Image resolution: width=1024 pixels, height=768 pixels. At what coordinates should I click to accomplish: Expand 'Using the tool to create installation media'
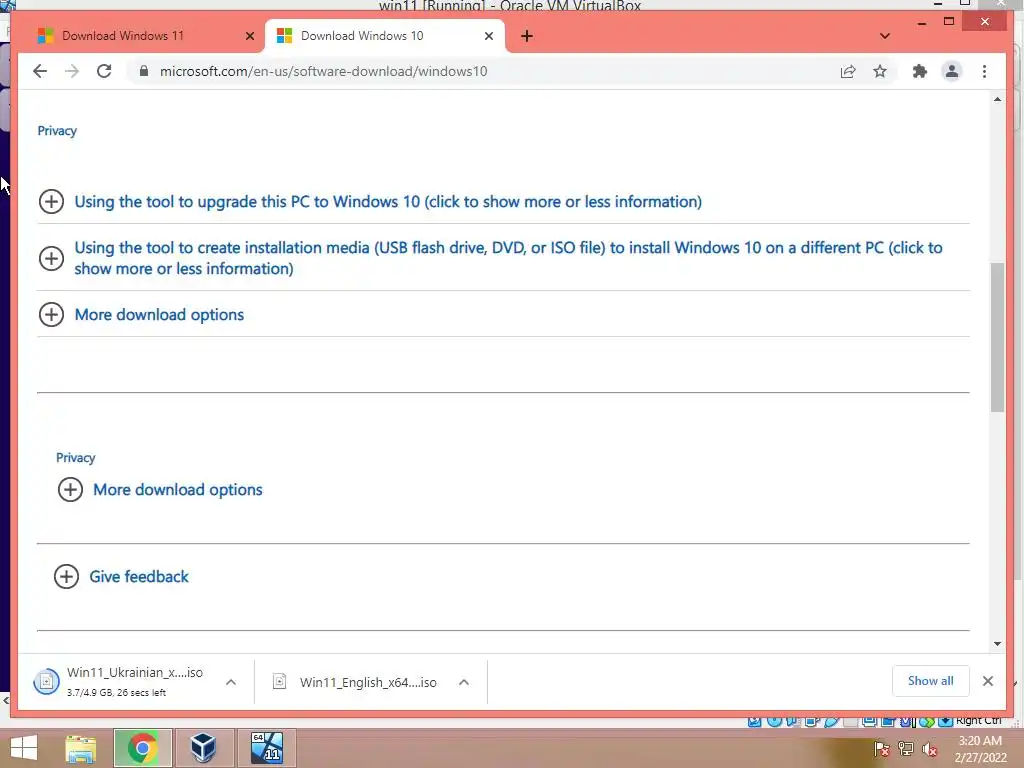pos(508,258)
